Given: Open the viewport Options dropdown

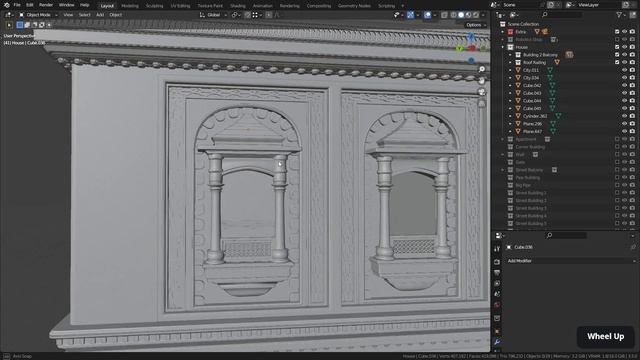Looking at the screenshot, I should pos(476,25).
